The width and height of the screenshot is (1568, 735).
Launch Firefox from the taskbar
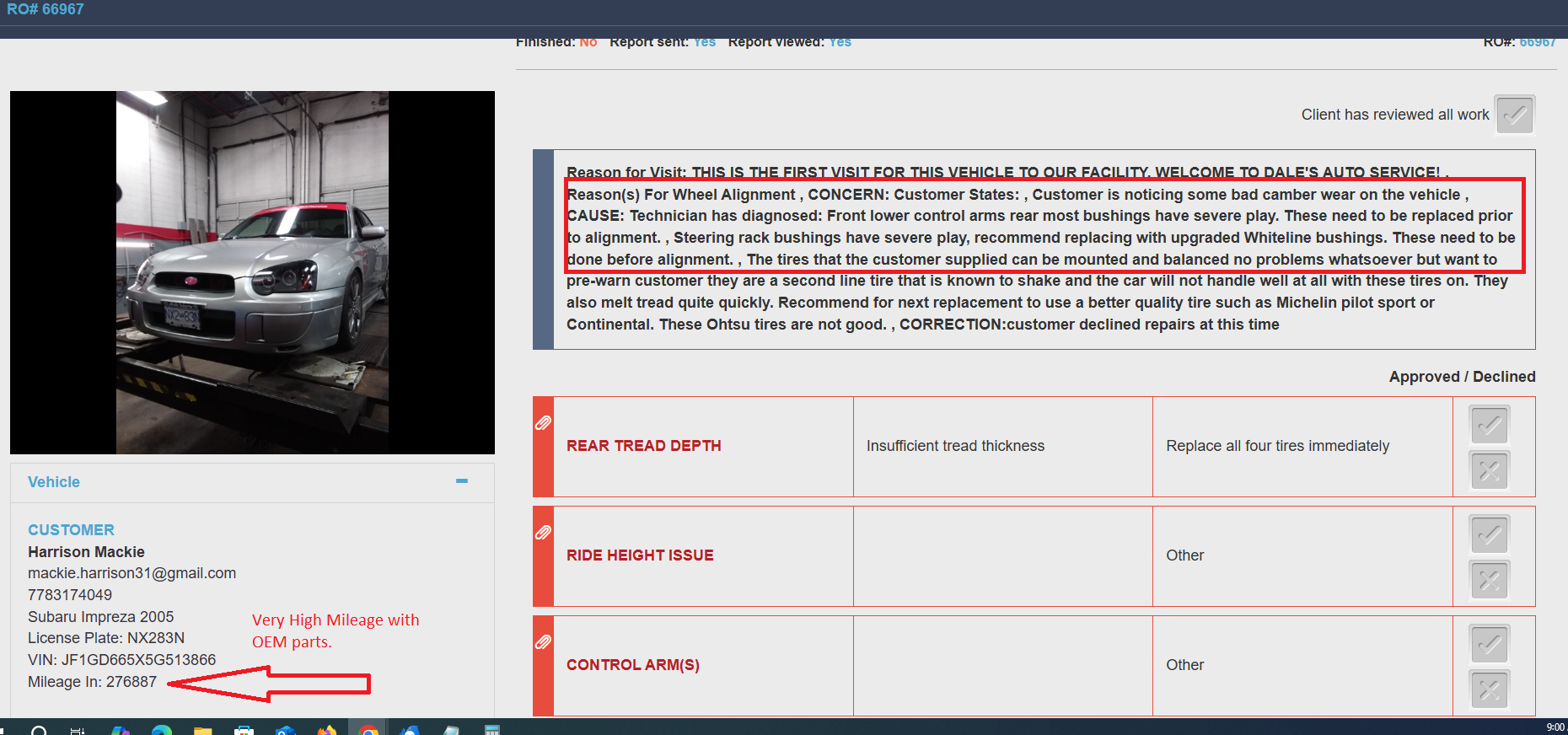tap(327, 730)
